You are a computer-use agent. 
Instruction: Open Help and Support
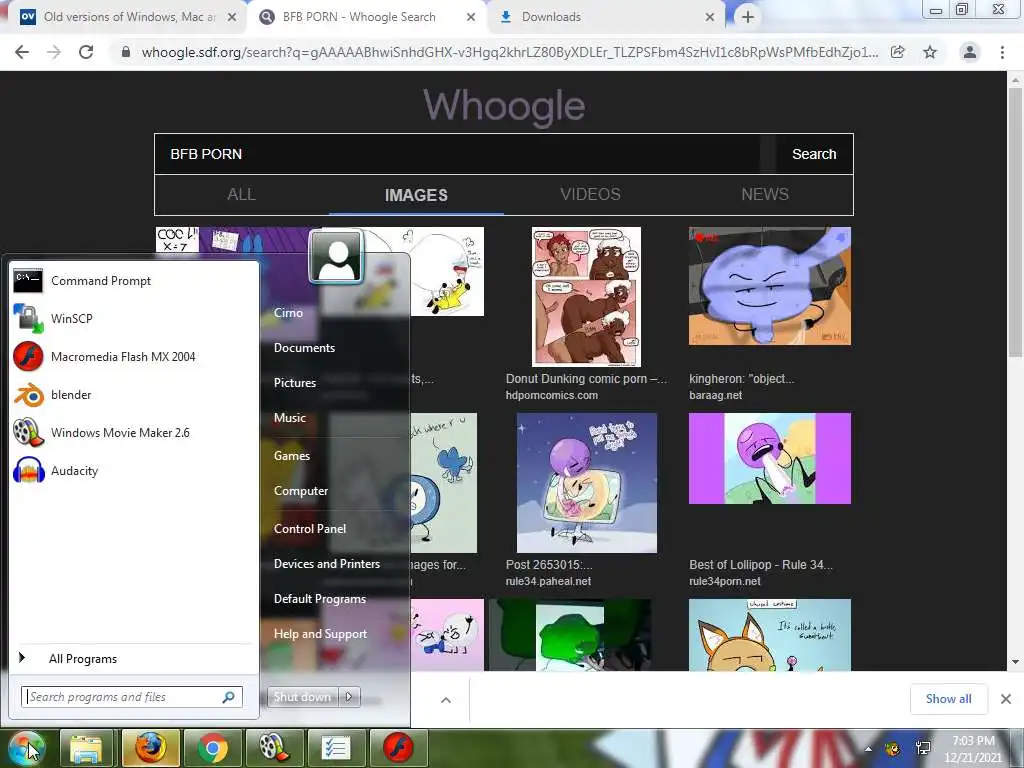coord(320,634)
